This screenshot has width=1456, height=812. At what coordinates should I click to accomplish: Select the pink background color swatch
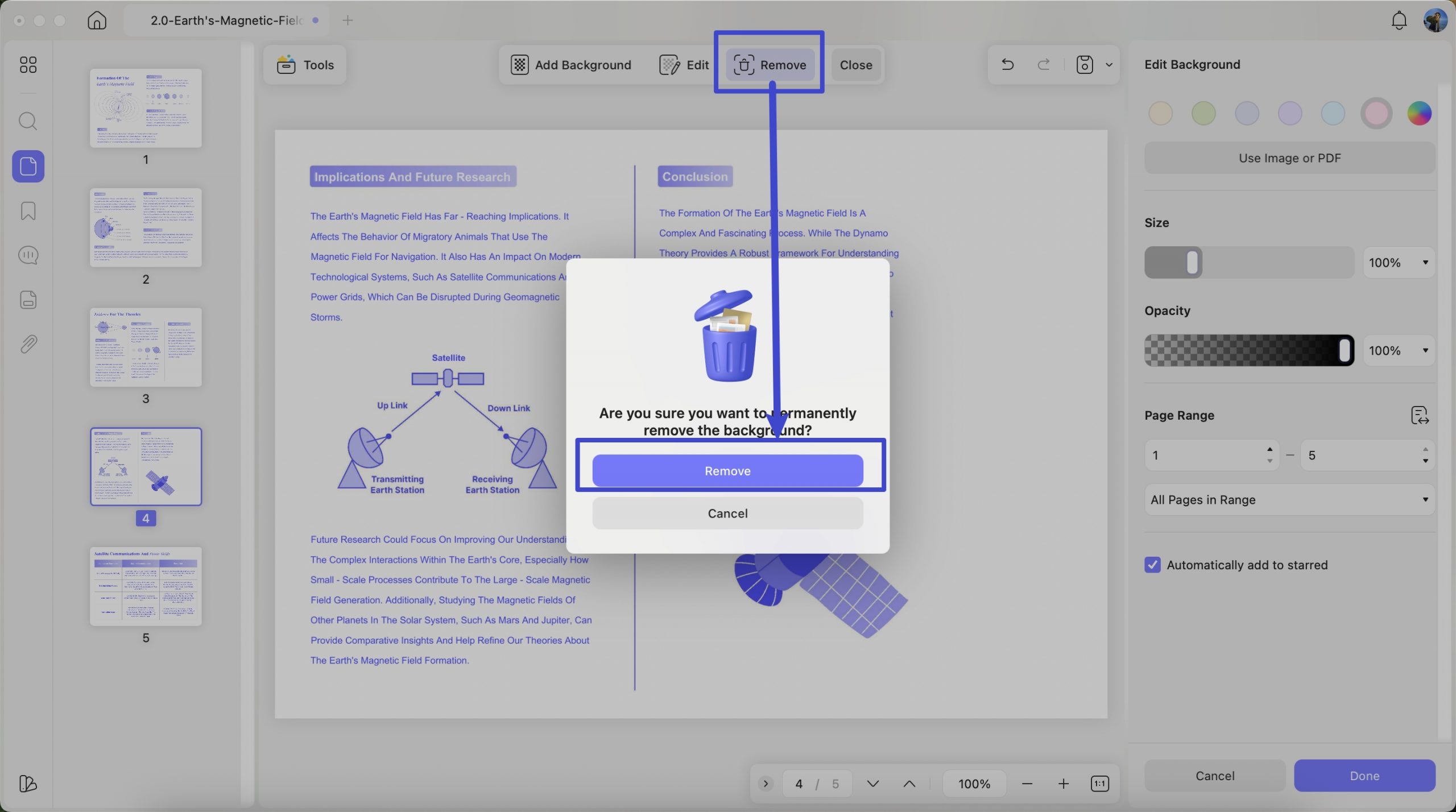point(1376,113)
